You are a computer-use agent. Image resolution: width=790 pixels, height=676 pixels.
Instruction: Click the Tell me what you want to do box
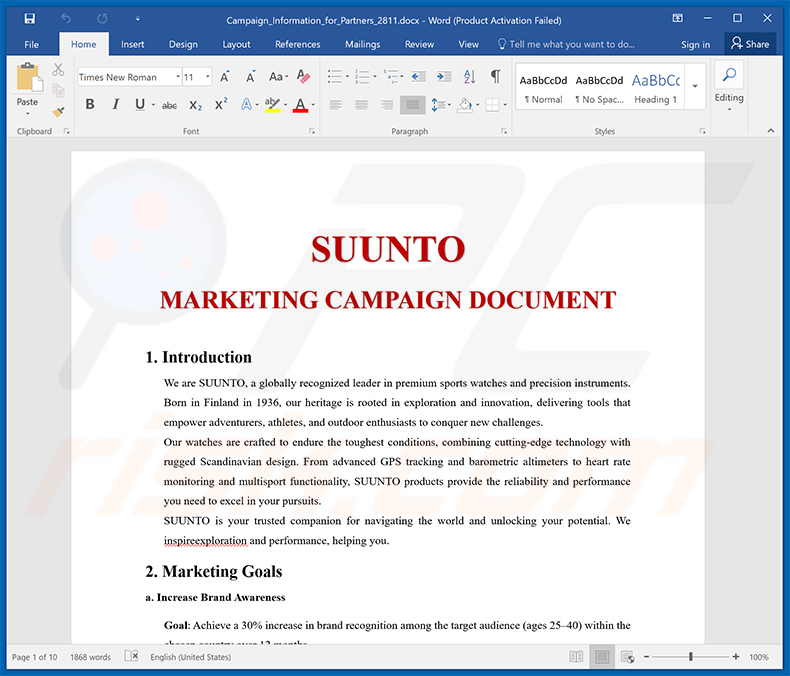[566, 44]
